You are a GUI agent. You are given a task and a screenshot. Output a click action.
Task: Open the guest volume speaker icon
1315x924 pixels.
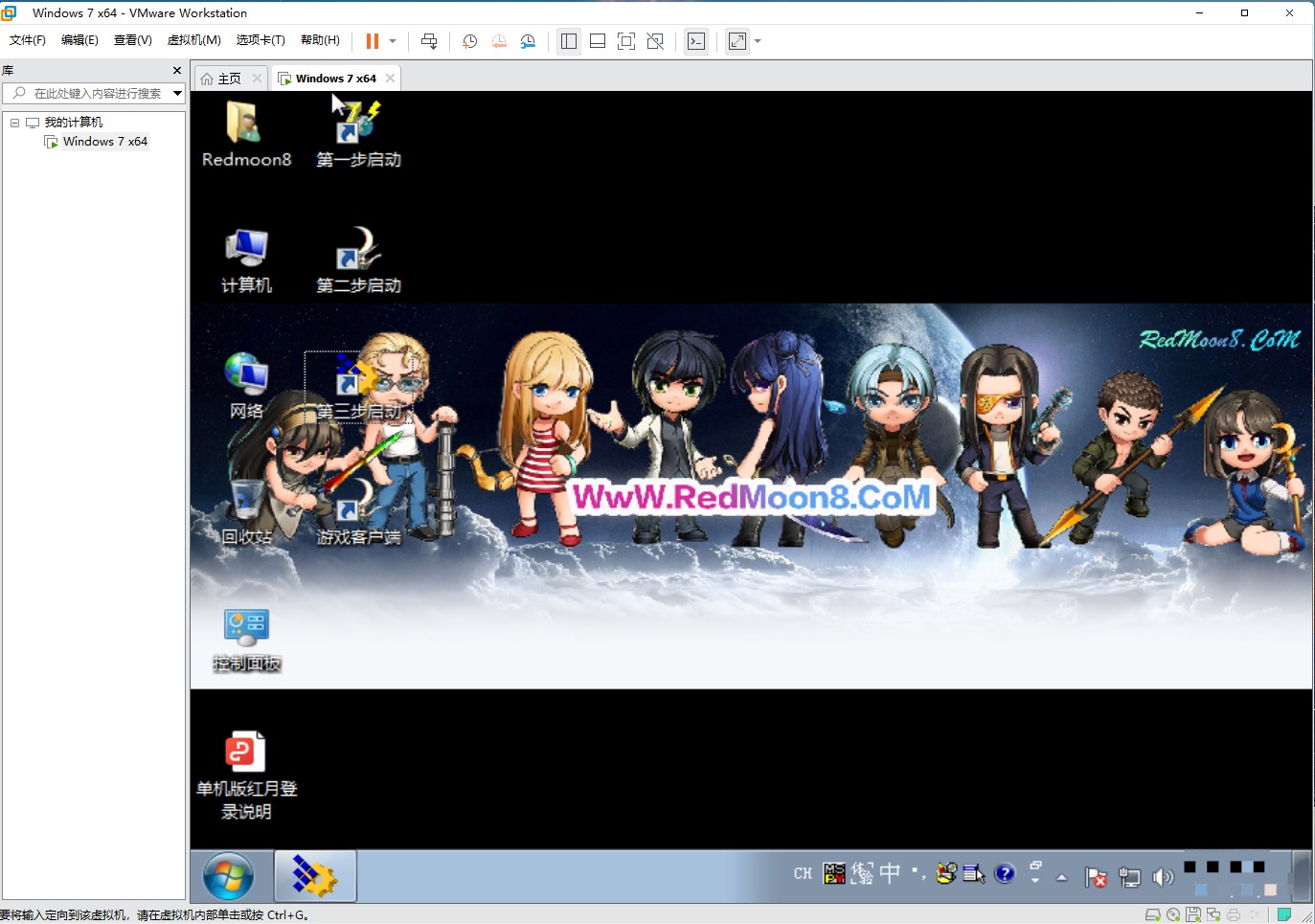(1163, 877)
